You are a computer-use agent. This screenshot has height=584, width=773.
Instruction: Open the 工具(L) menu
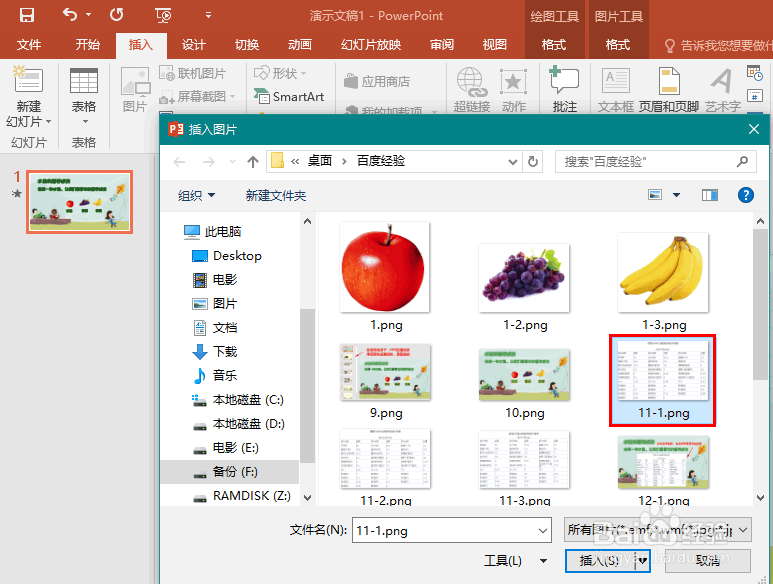pyautogui.click(x=515, y=561)
